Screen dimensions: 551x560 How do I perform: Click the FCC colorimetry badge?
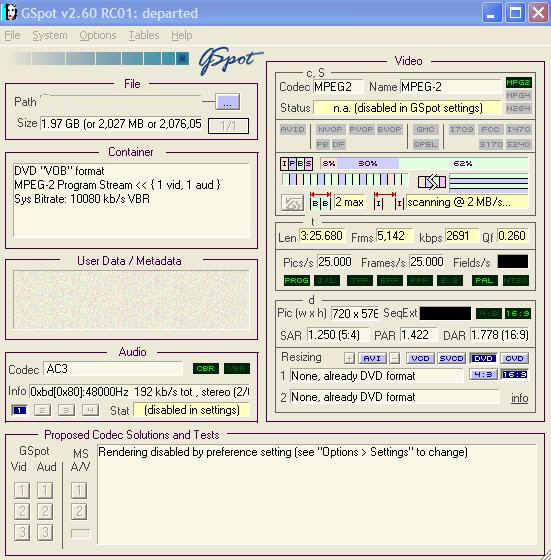pyautogui.click(x=490, y=129)
